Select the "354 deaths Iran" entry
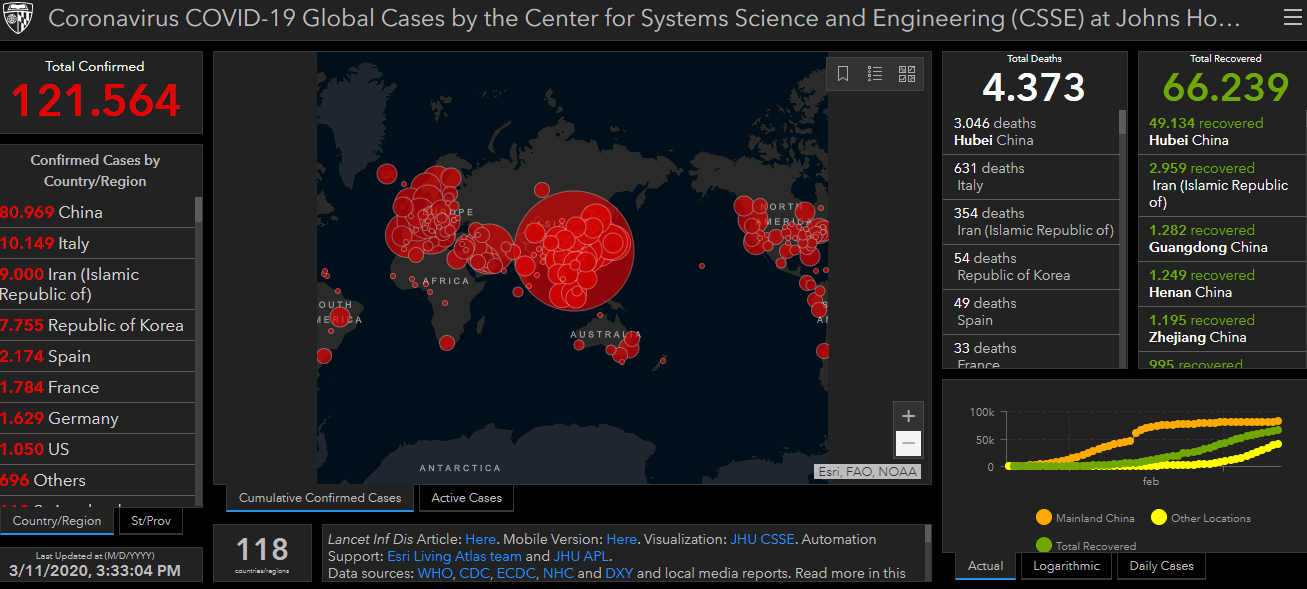 [x=1031, y=222]
